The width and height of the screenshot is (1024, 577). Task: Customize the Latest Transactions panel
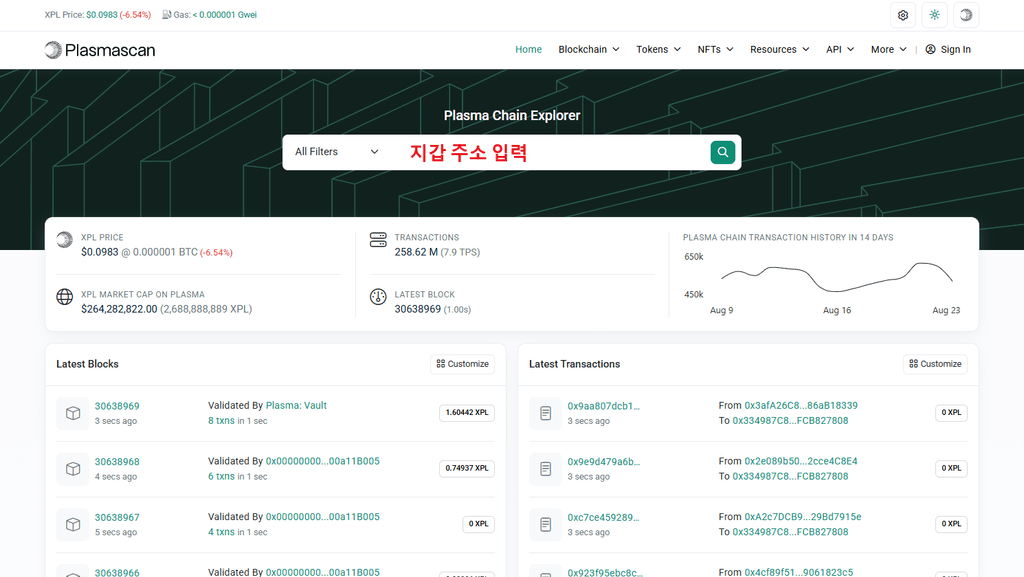pyautogui.click(x=935, y=364)
